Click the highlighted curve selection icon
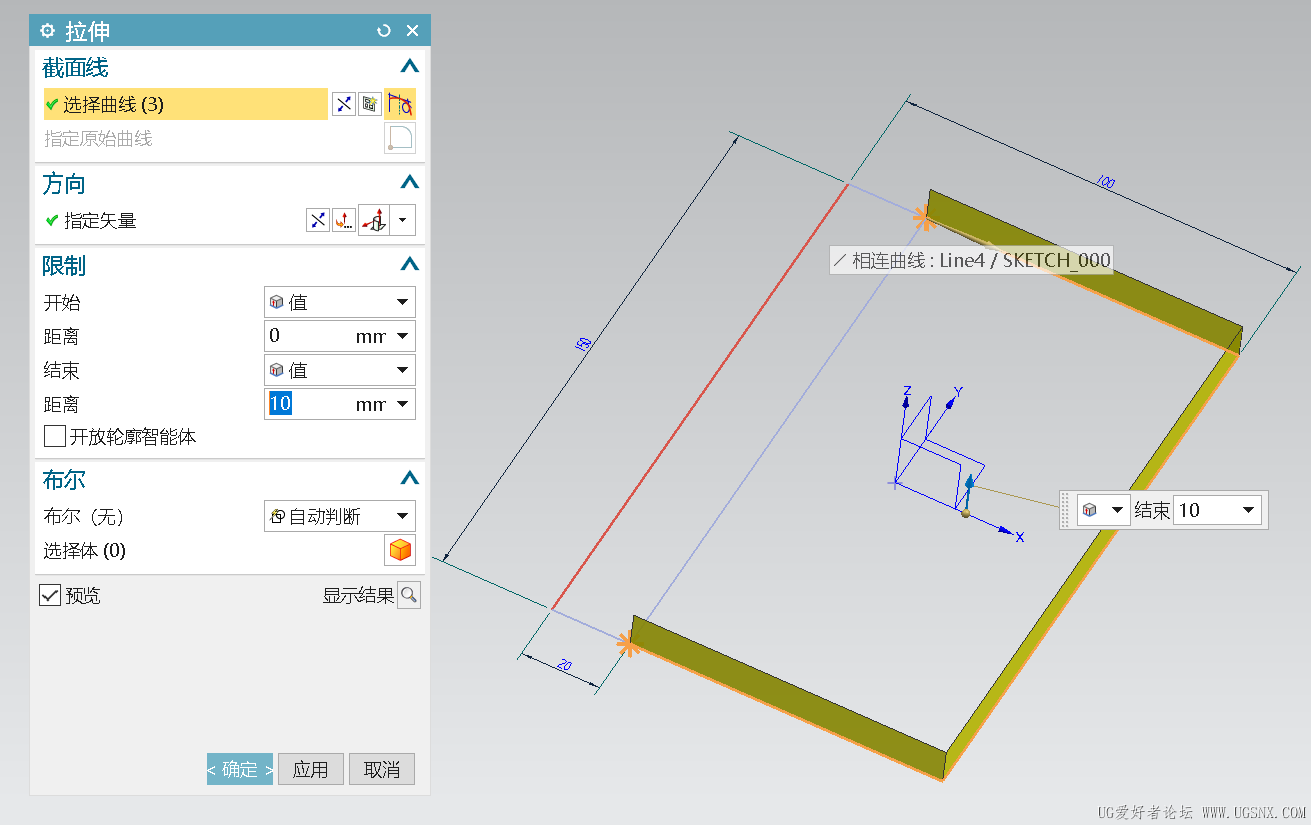The image size is (1311, 825). coord(400,104)
